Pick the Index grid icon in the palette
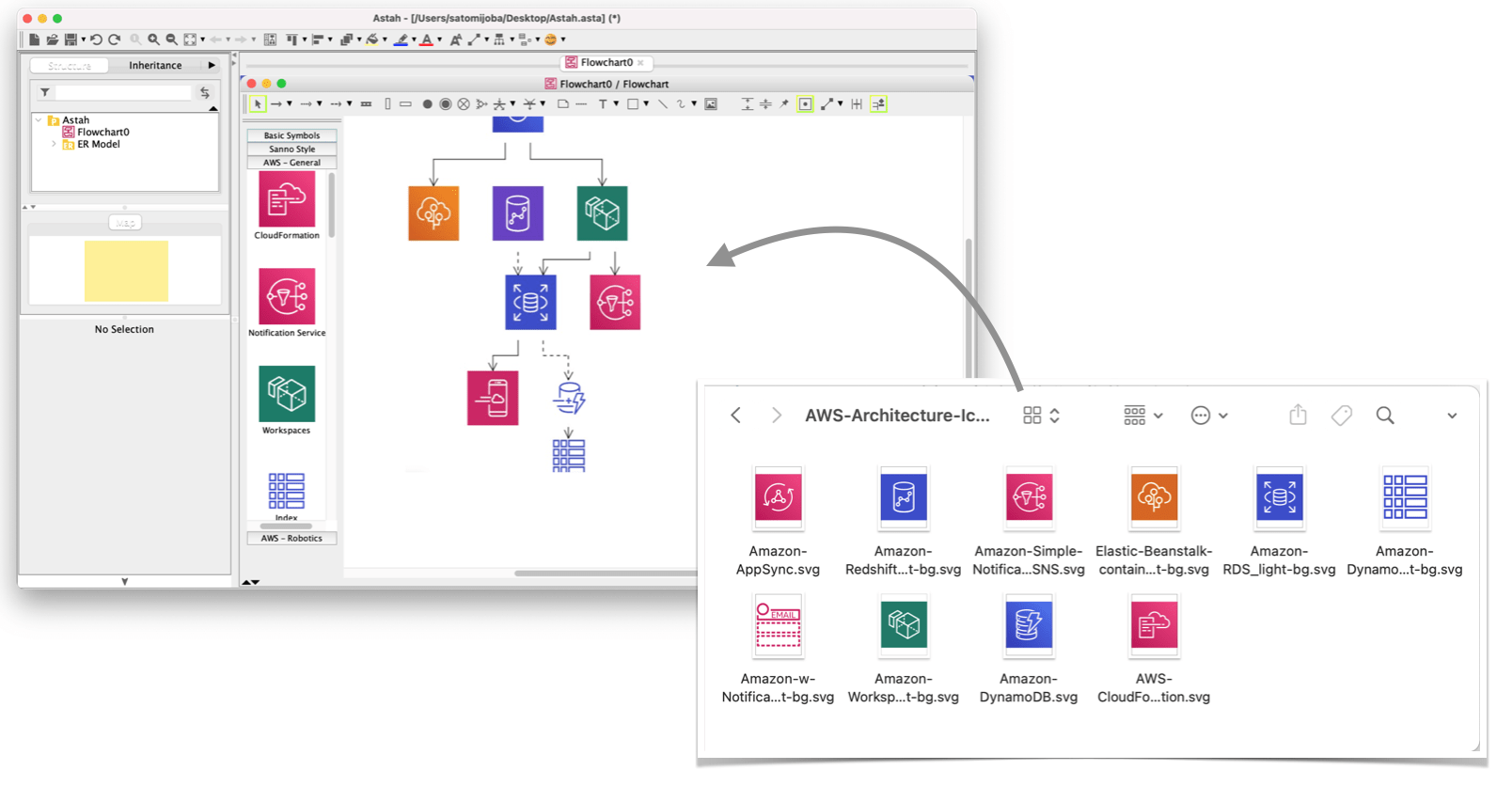This screenshot has height=786, width=1512. point(287,491)
